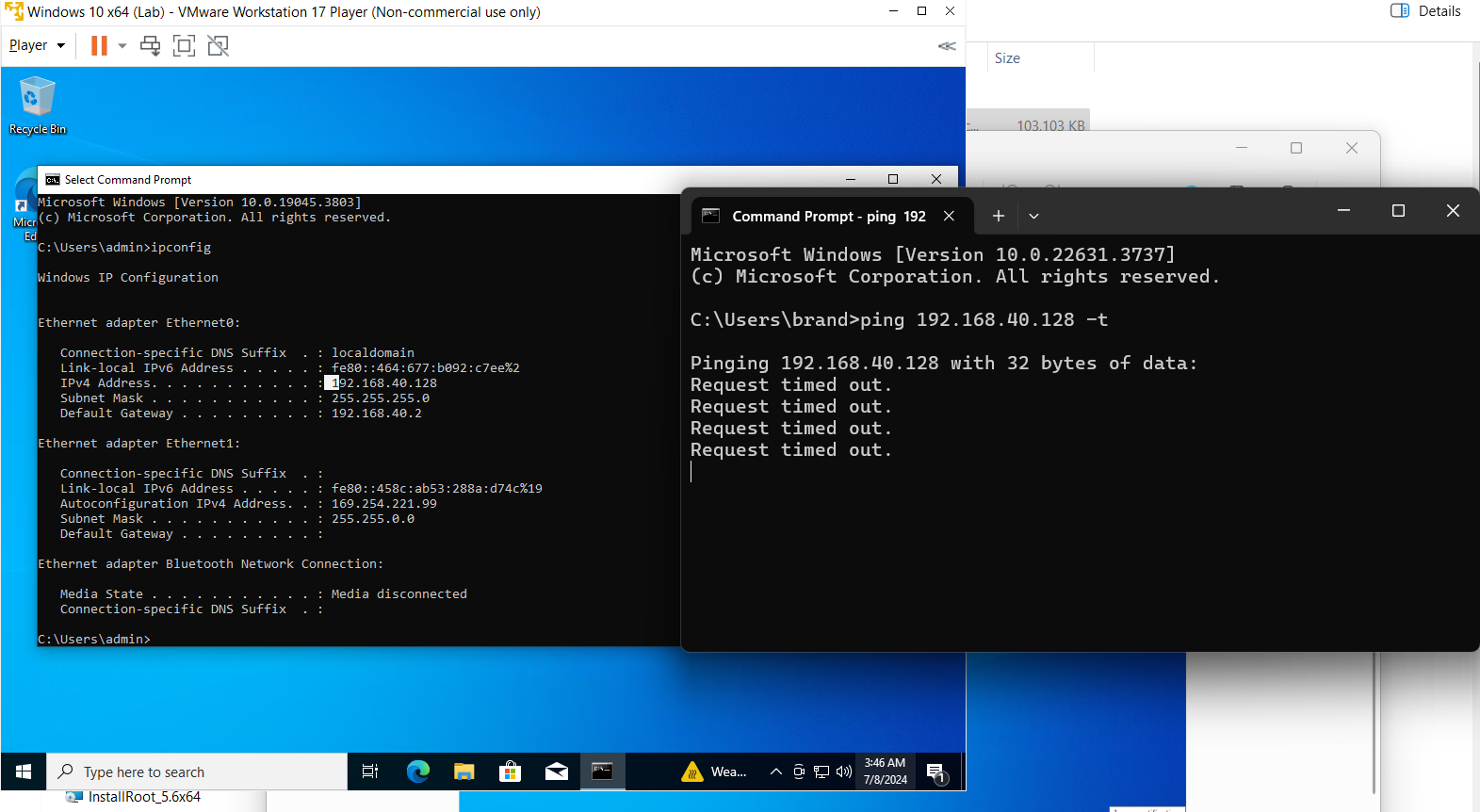Maximize the Select Command Prompt window
Screen dimensions: 1480x812
point(893,179)
